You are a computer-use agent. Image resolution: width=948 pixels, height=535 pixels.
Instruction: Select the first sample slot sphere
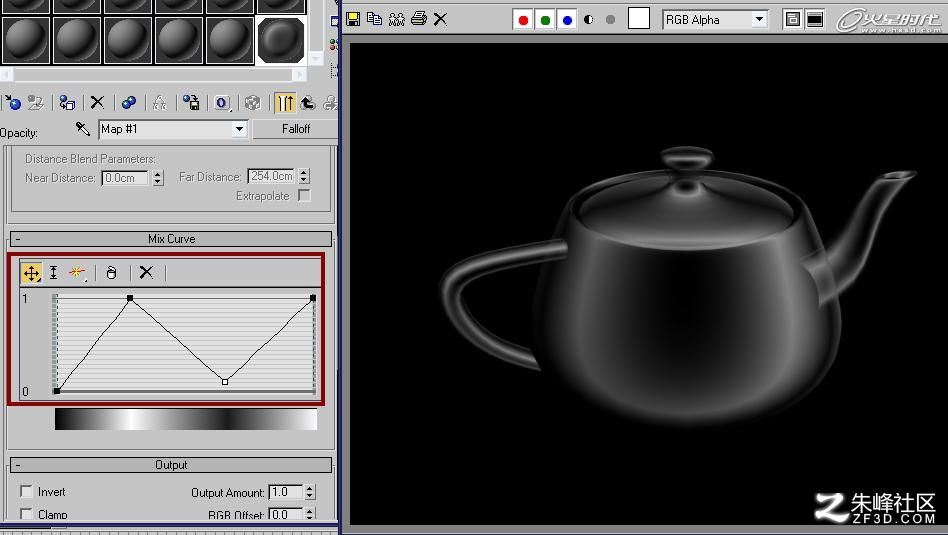click(x=25, y=40)
